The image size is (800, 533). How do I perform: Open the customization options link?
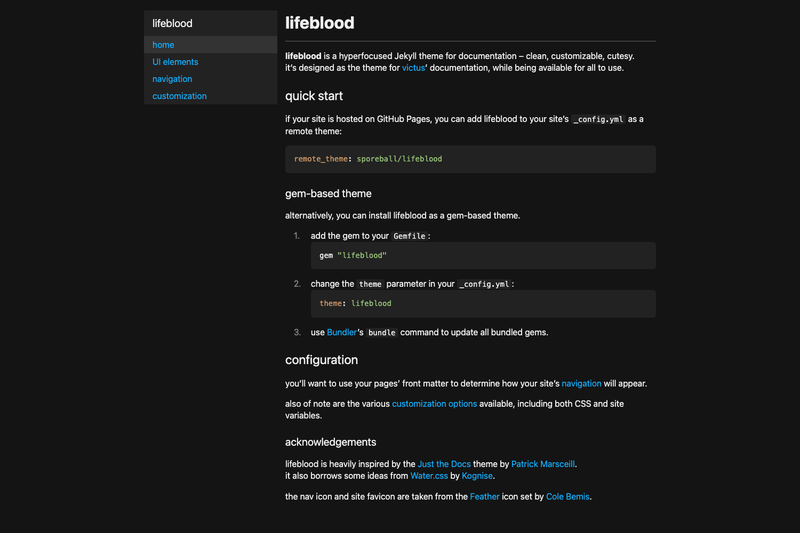pyautogui.click(x=434, y=403)
